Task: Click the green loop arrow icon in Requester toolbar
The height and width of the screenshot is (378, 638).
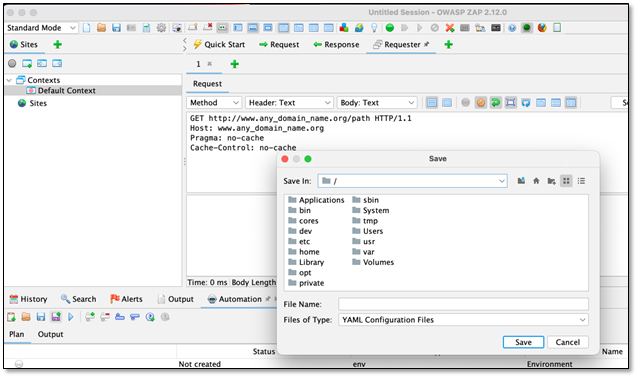Action: tap(495, 103)
